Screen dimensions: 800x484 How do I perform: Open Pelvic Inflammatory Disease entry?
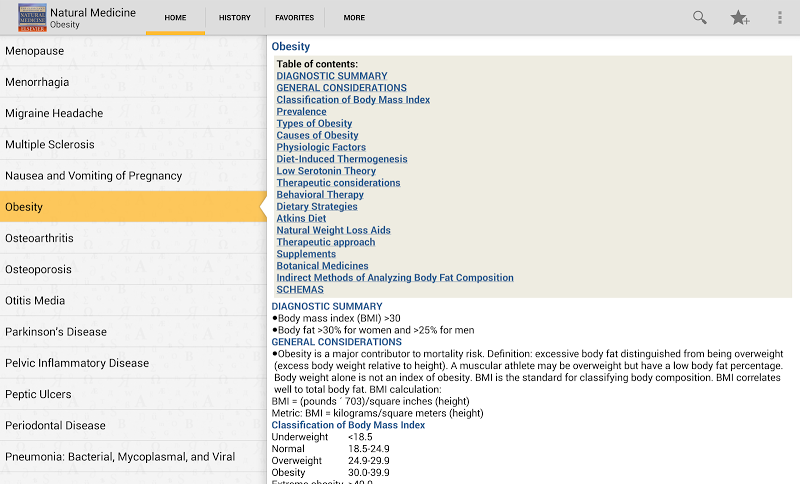pyautogui.click(x=133, y=363)
